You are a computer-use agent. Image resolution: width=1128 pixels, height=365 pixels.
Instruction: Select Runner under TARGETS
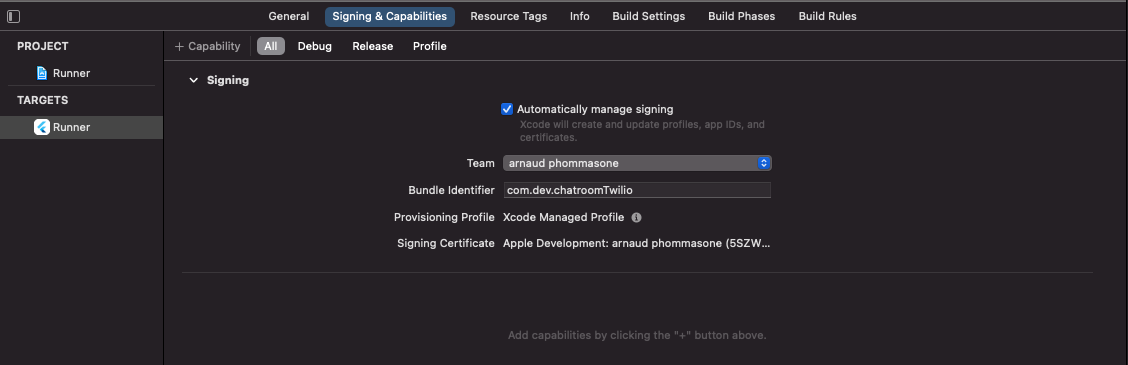pyautogui.click(x=82, y=127)
